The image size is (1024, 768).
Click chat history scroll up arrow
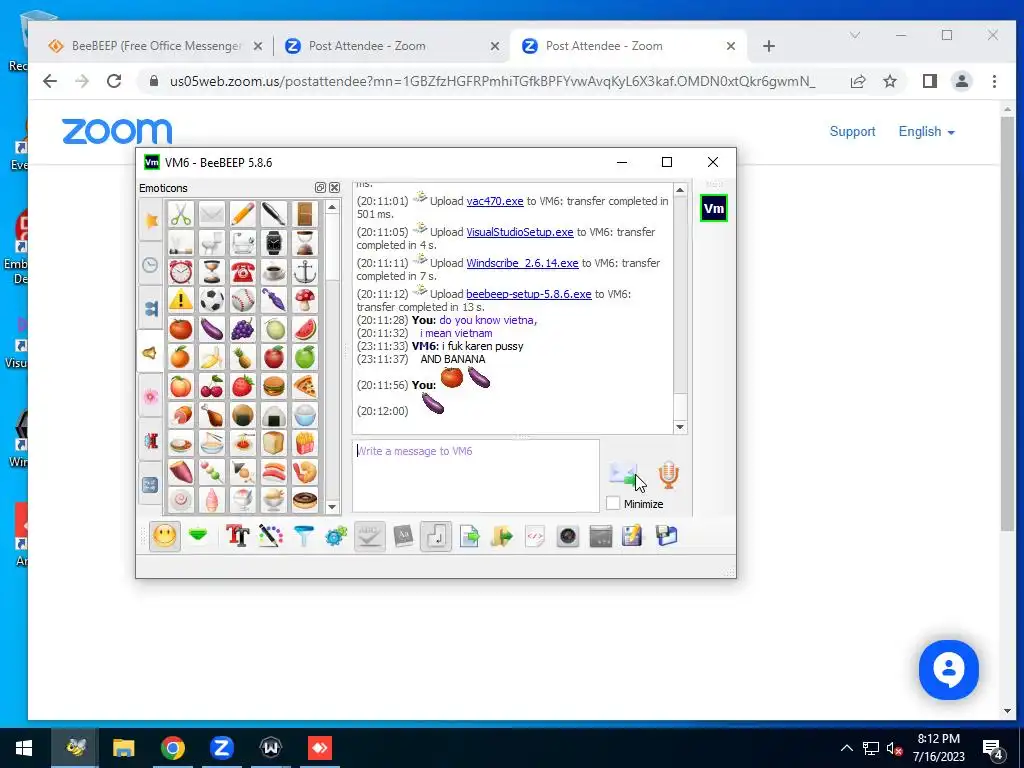(x=680, y=190)
